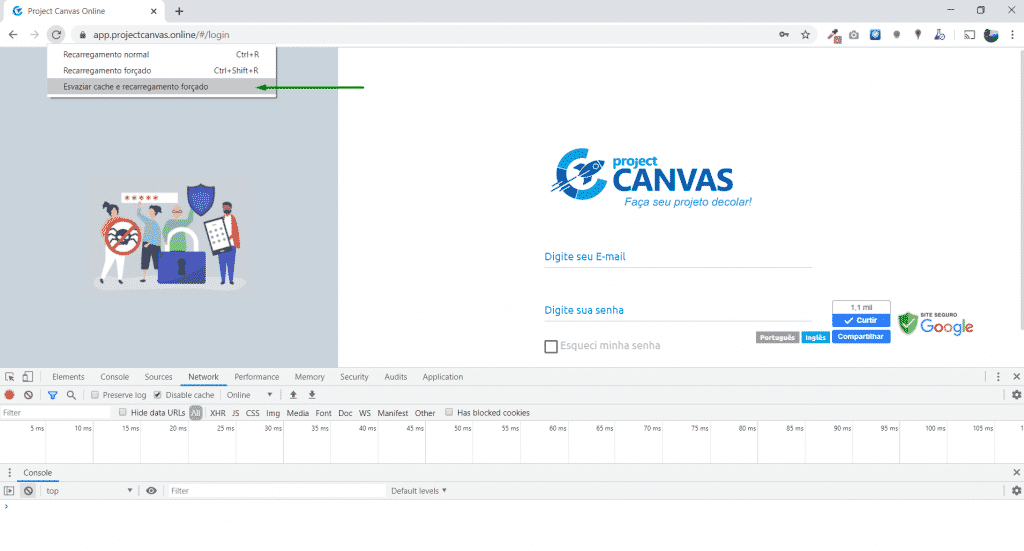Click the browser back arrow
Image resolution: width=1024 pixels, height=551 pixels.
click(13, 35)
